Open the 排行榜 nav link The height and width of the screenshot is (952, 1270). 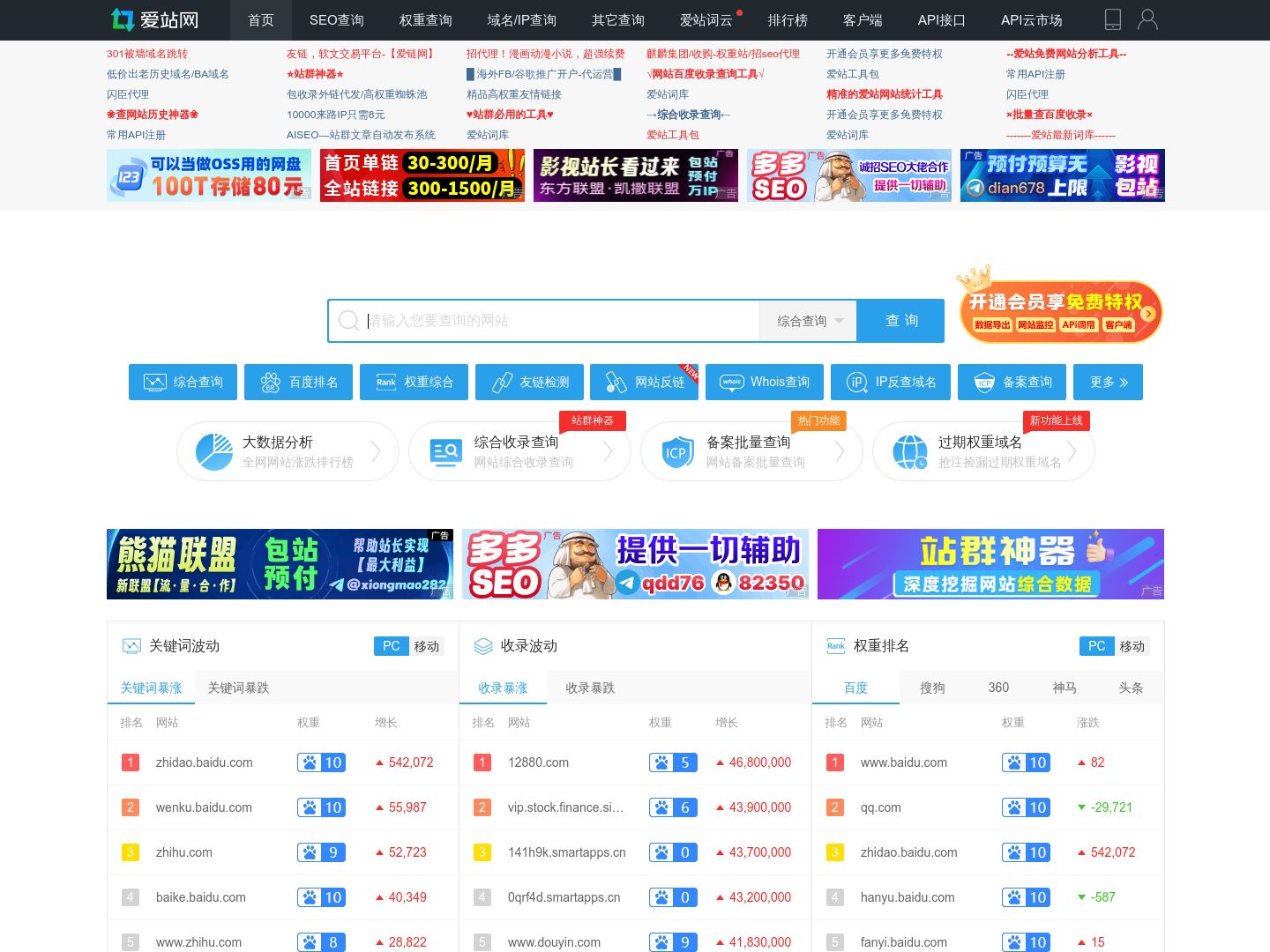point(788,20)
